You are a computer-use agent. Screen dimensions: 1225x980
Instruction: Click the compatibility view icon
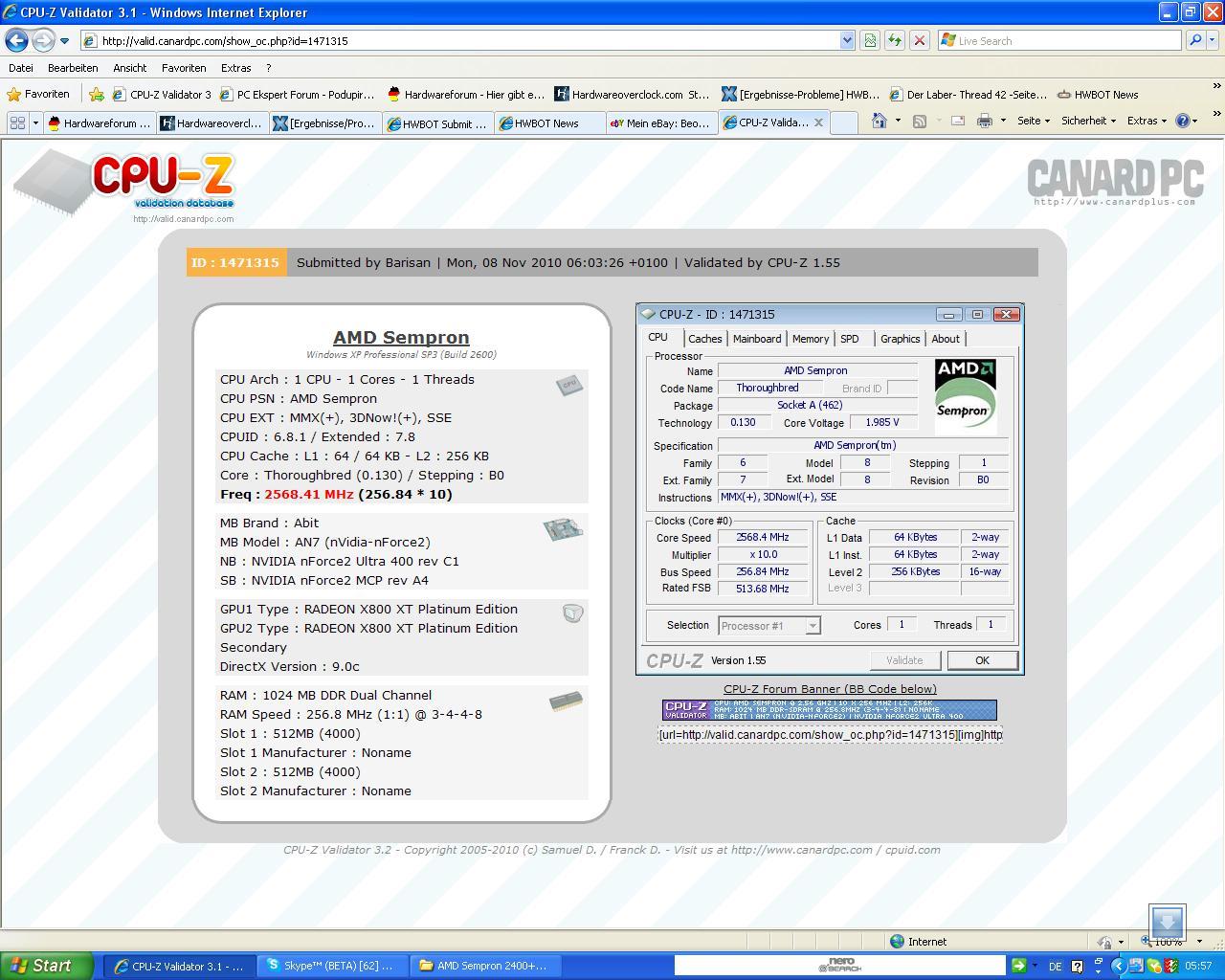tap(870, 40)
